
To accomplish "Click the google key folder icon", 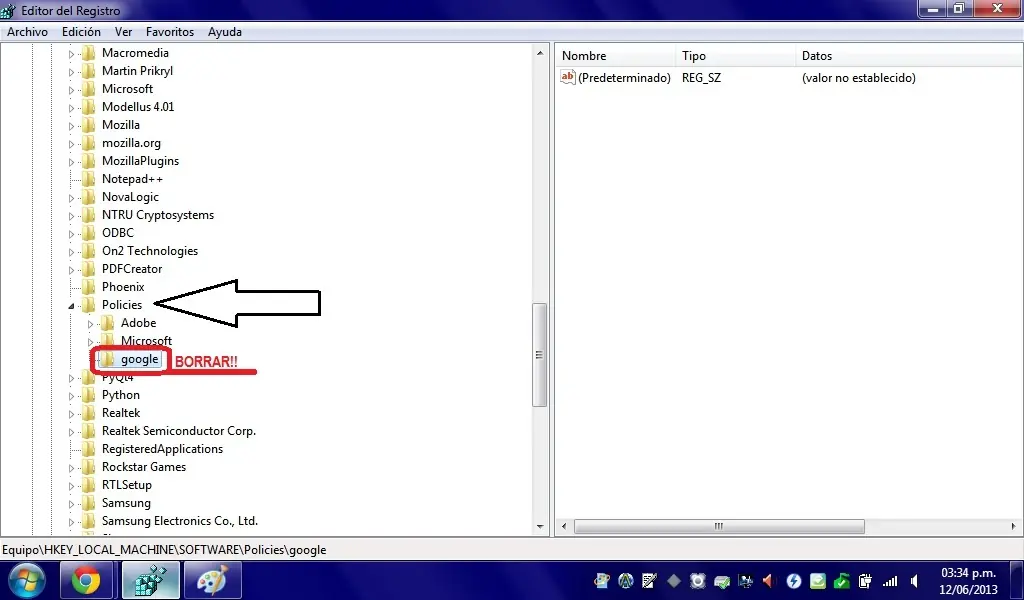I will (107, 359).
